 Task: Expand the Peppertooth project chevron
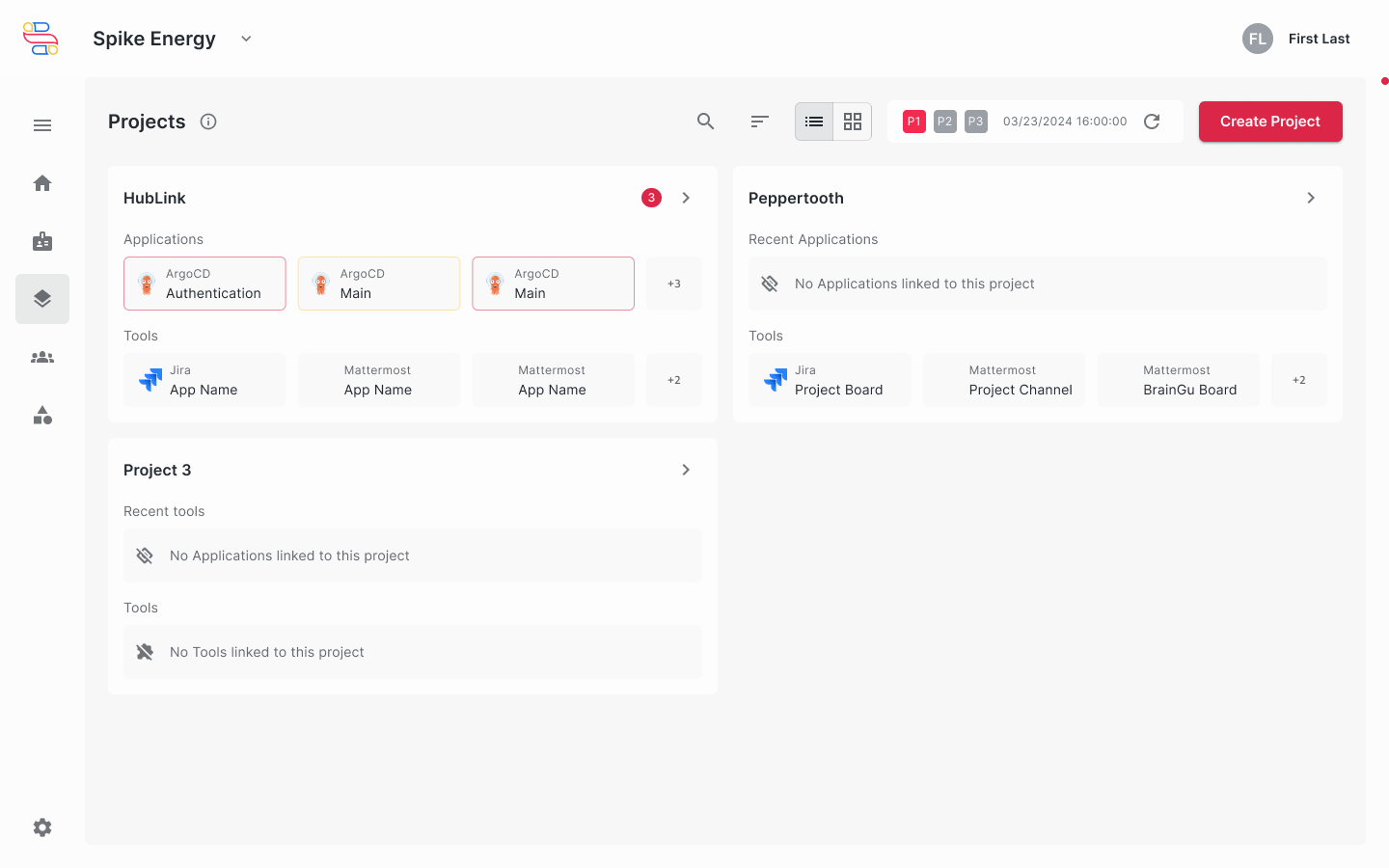coord(1311,198)
